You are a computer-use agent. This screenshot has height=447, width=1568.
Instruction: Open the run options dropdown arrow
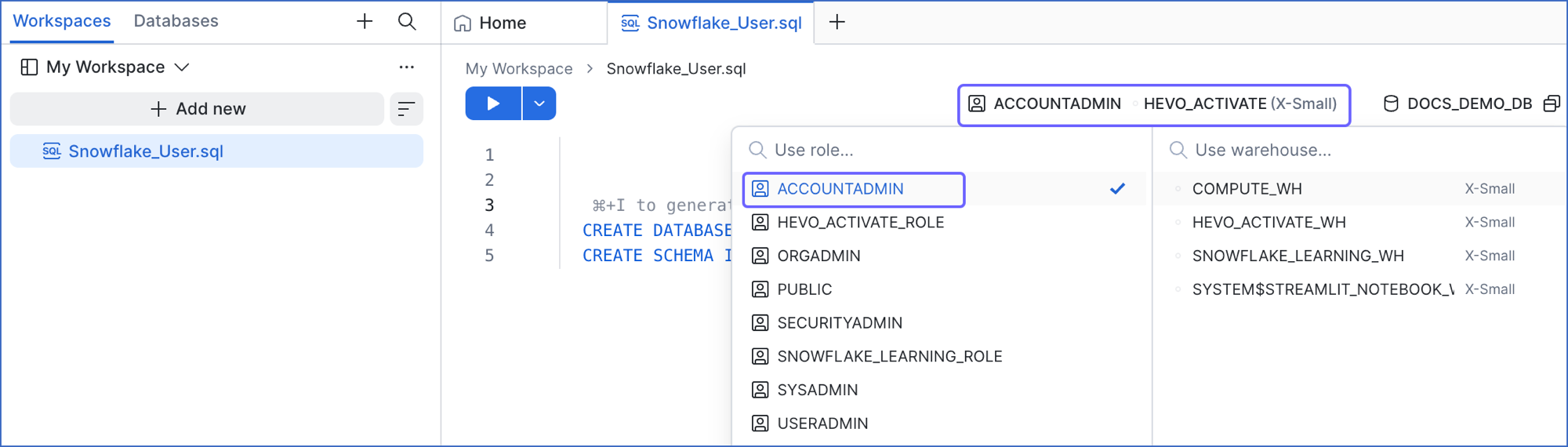tap(539, 104)
